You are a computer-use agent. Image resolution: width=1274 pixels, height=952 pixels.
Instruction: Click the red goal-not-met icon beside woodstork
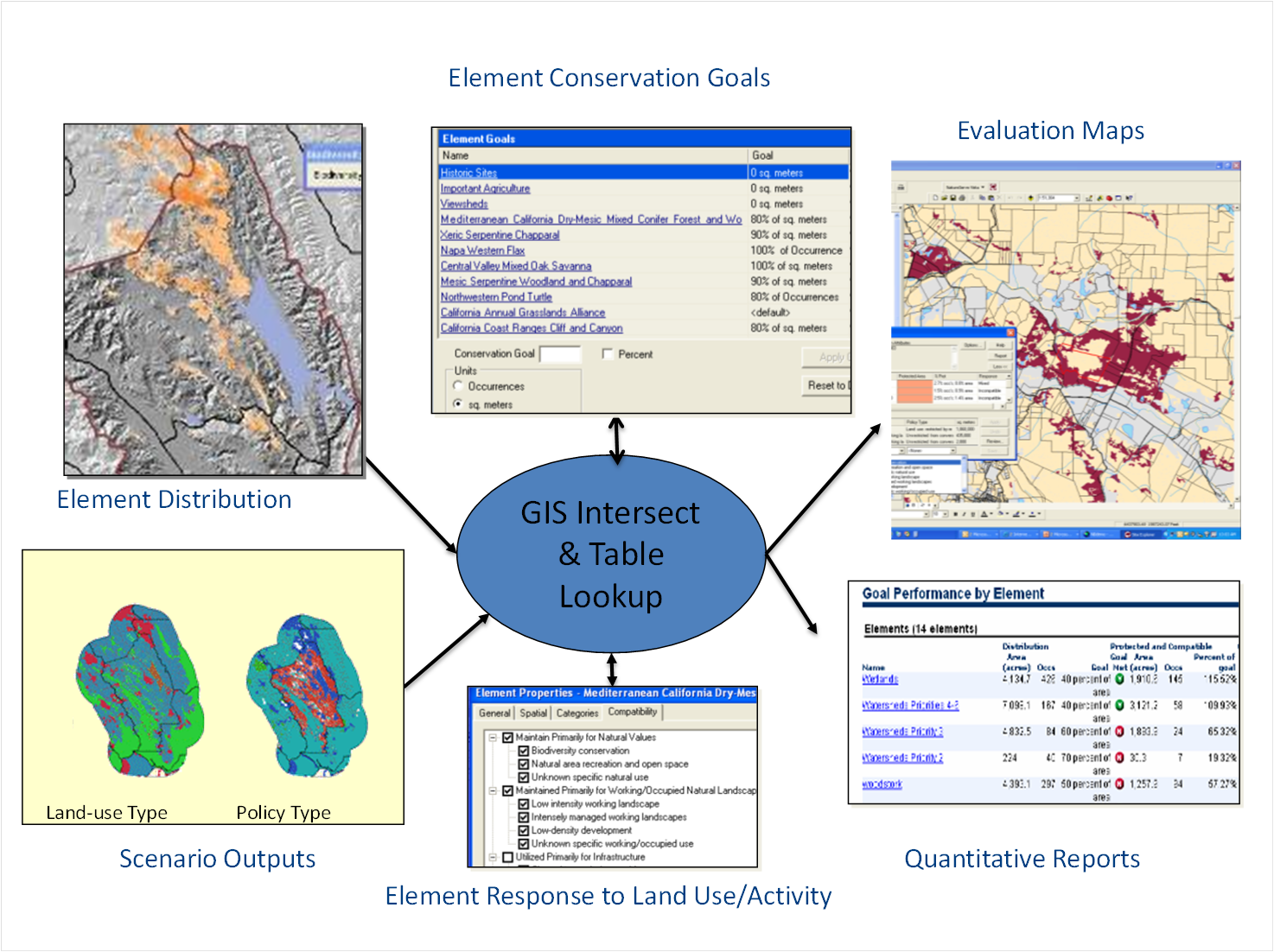pos(1118,784)
